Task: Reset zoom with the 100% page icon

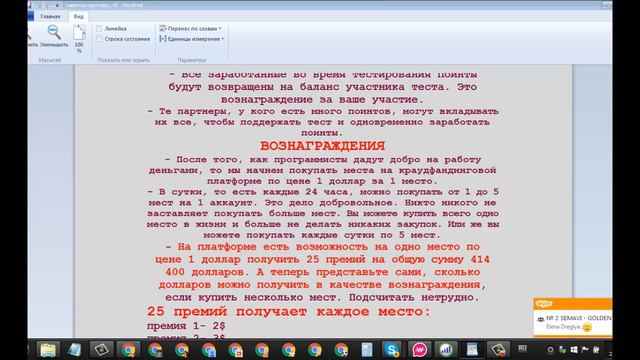Action: 79,38
